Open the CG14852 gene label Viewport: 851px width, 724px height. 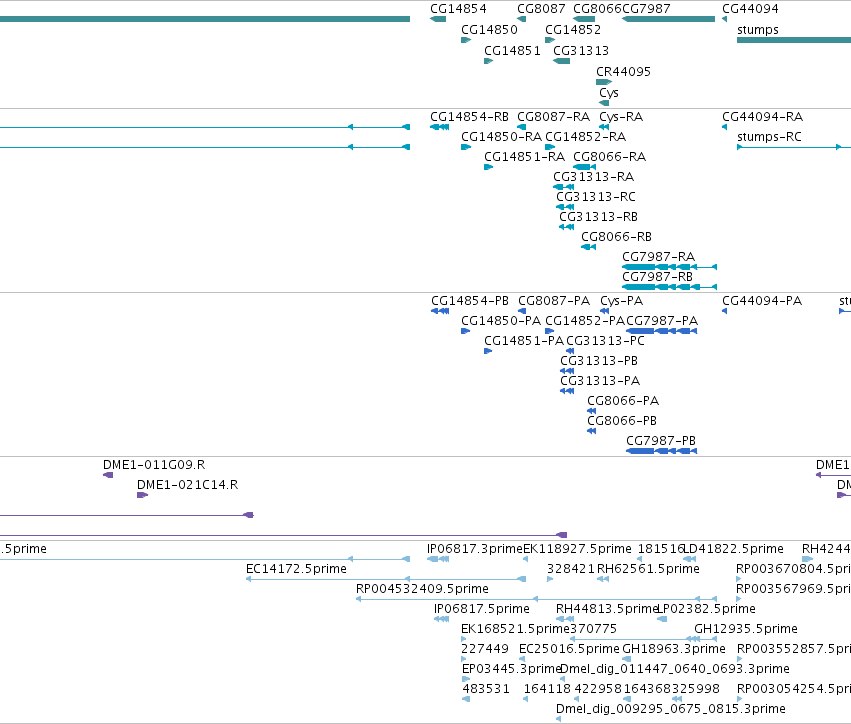573,30
